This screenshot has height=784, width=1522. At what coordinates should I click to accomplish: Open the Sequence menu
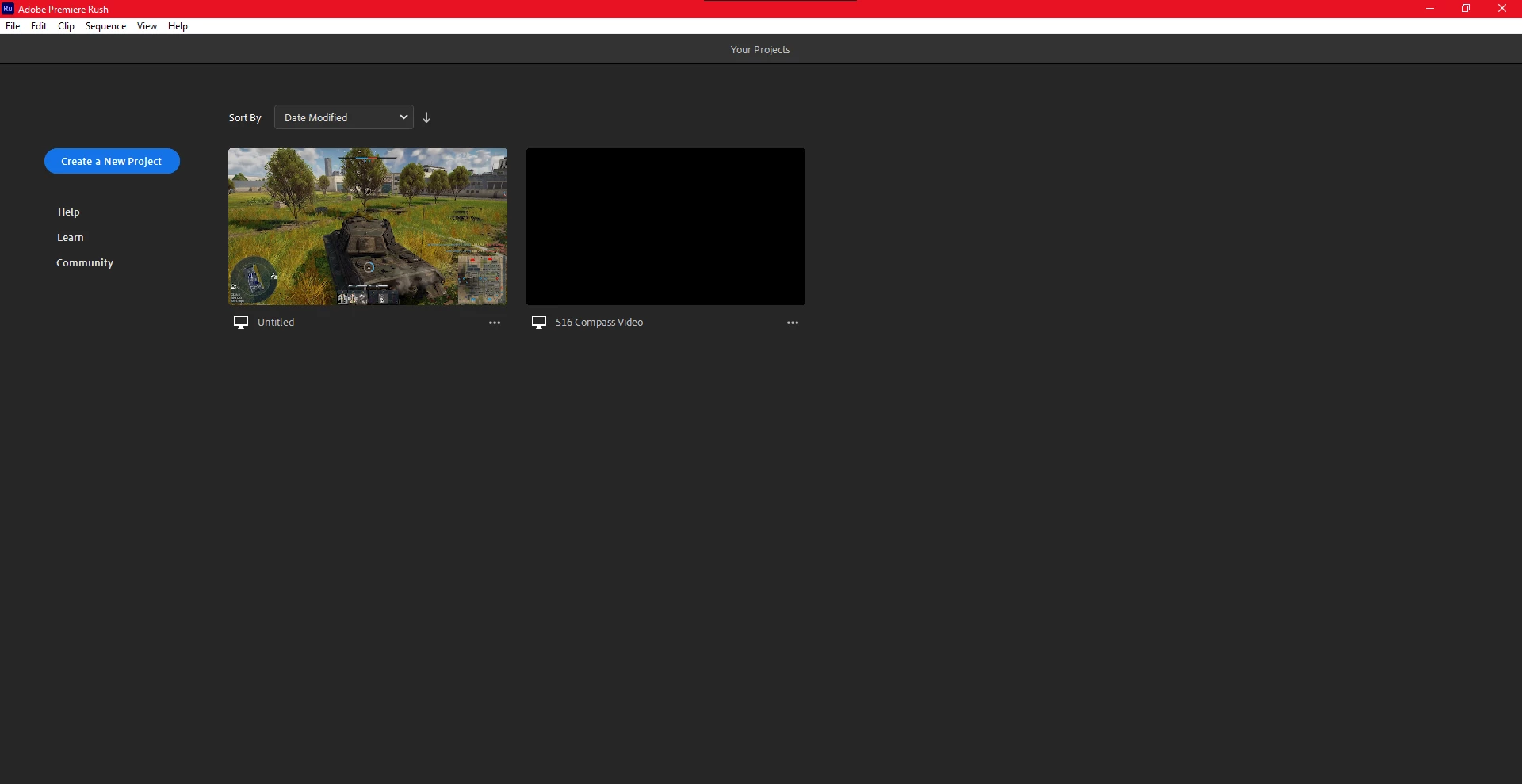coord(105,26)
